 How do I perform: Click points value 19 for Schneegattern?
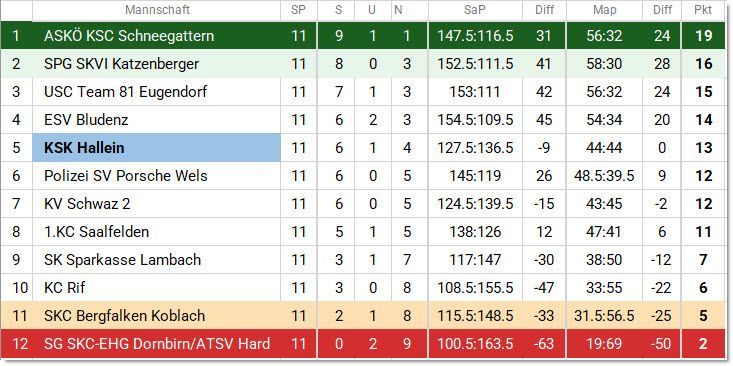703,36
